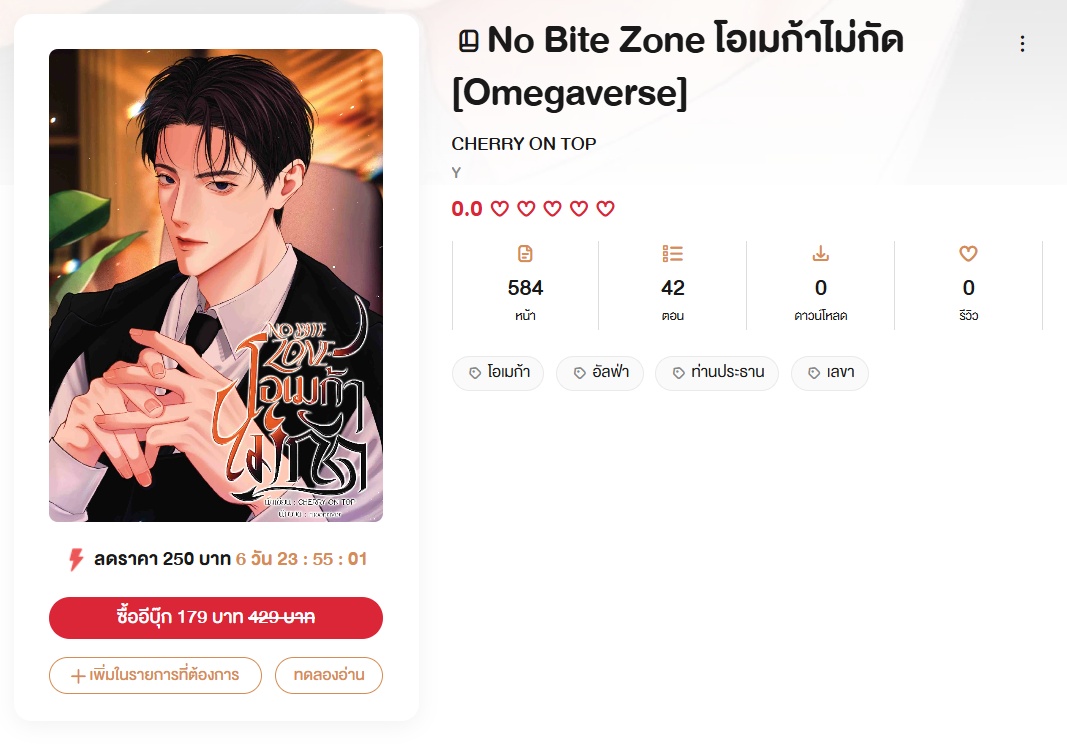The image size is (1067, 746).
Task: Add book to wishlist with เพิ่มในรายการที่ต้องการ
Action: click(155, 675)
